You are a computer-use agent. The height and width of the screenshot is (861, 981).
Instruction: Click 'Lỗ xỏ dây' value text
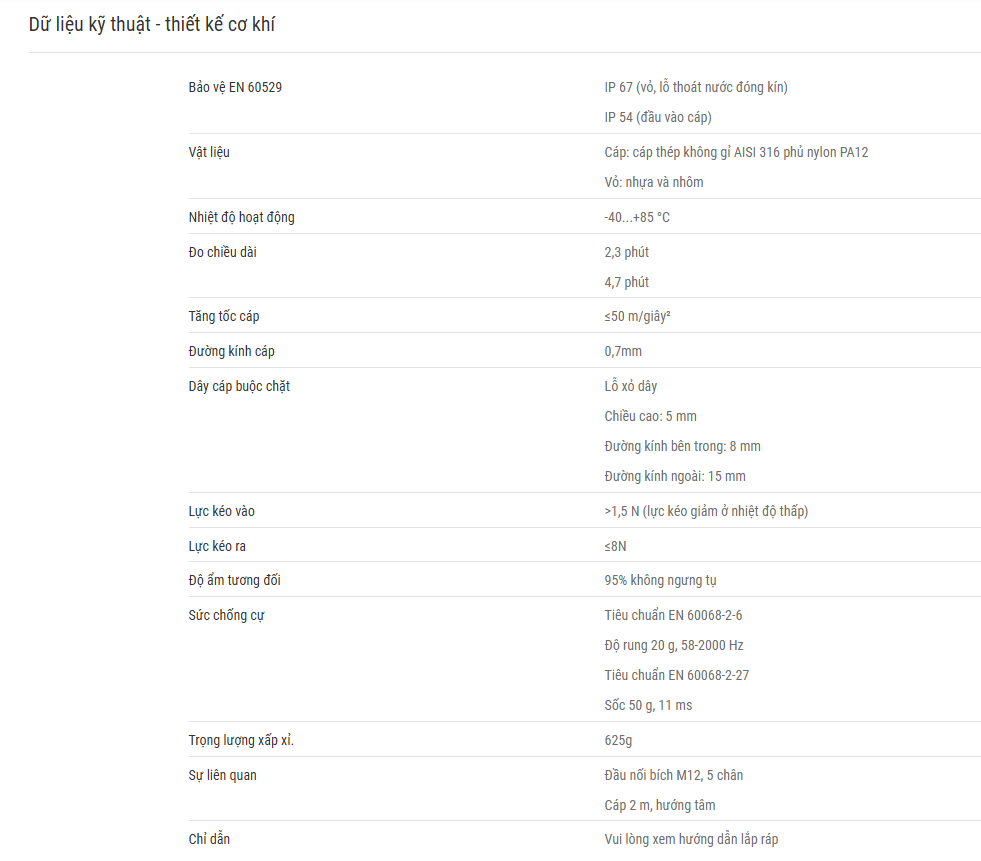(631, 387)
